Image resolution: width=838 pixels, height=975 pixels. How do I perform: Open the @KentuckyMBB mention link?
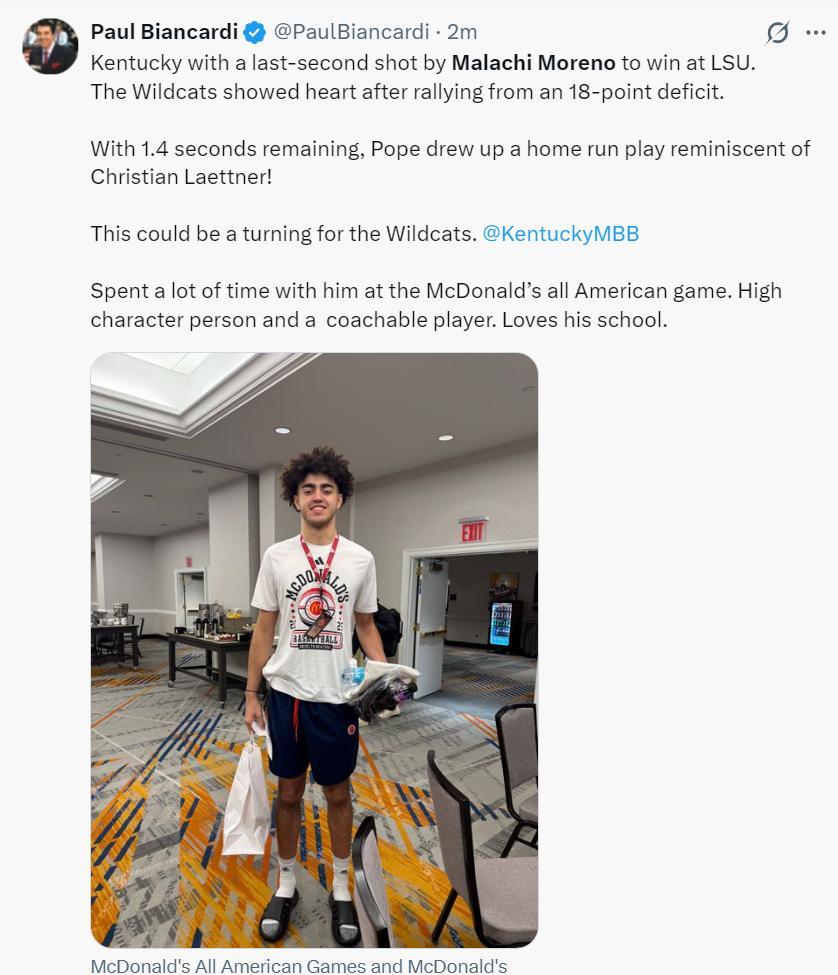pyautogui.click(x=561, y=234)
